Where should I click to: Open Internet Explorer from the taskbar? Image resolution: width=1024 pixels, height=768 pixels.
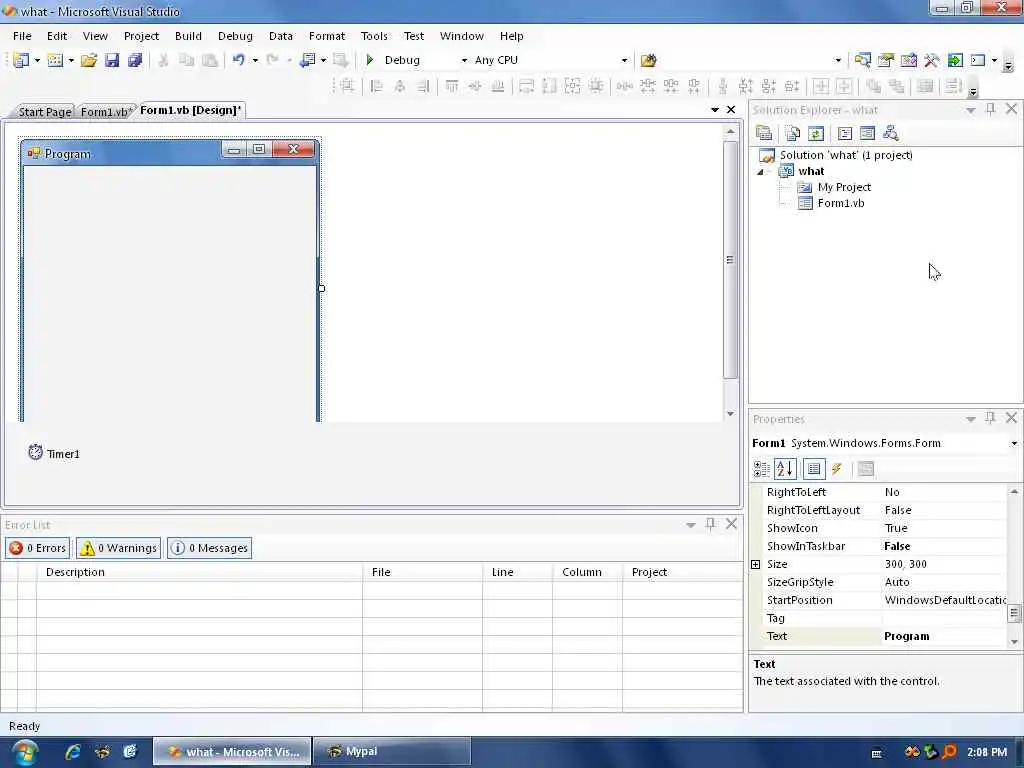72,752
